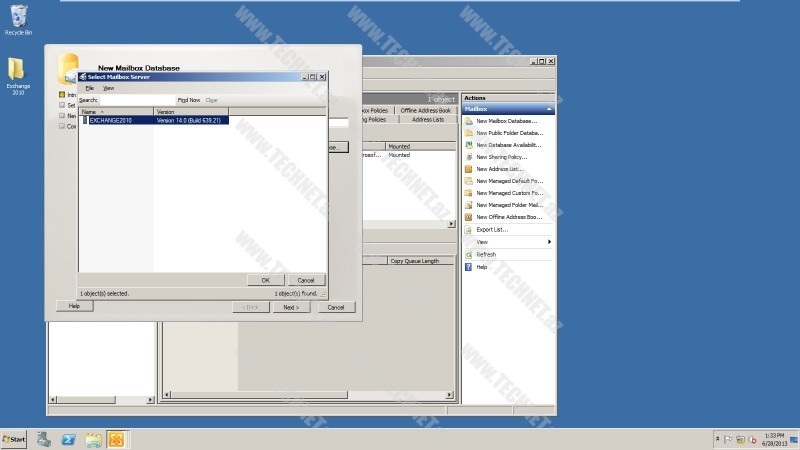Click Export List icon in Actions

point(468,230)
